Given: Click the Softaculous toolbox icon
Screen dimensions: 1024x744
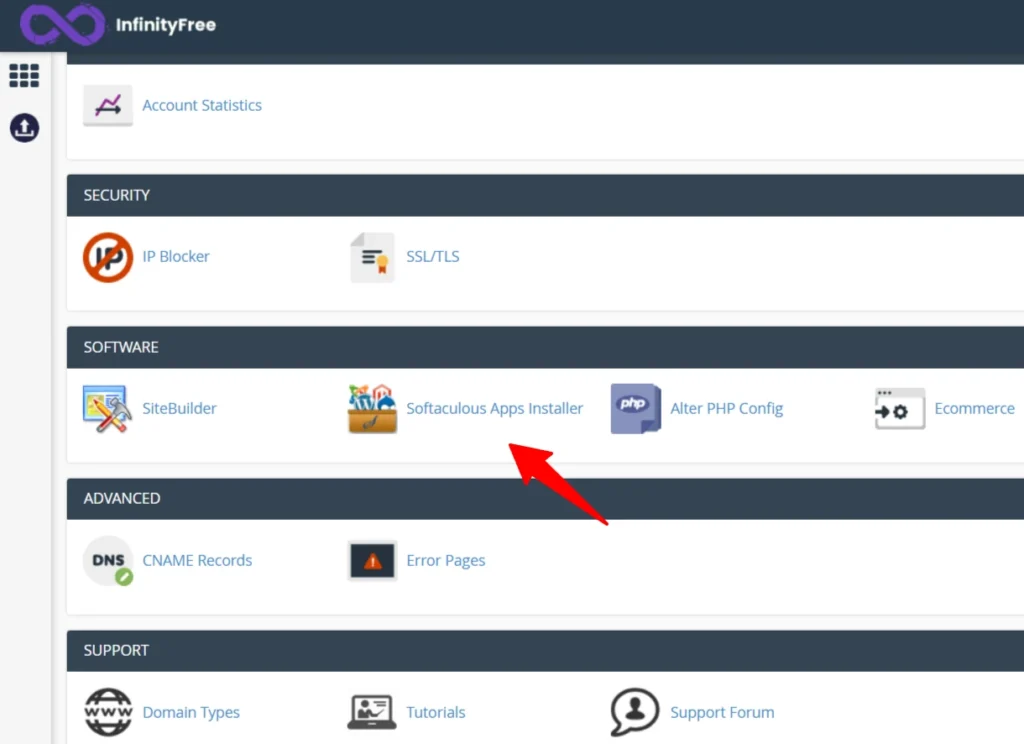Looking at the screenshot, I should 372,409.
